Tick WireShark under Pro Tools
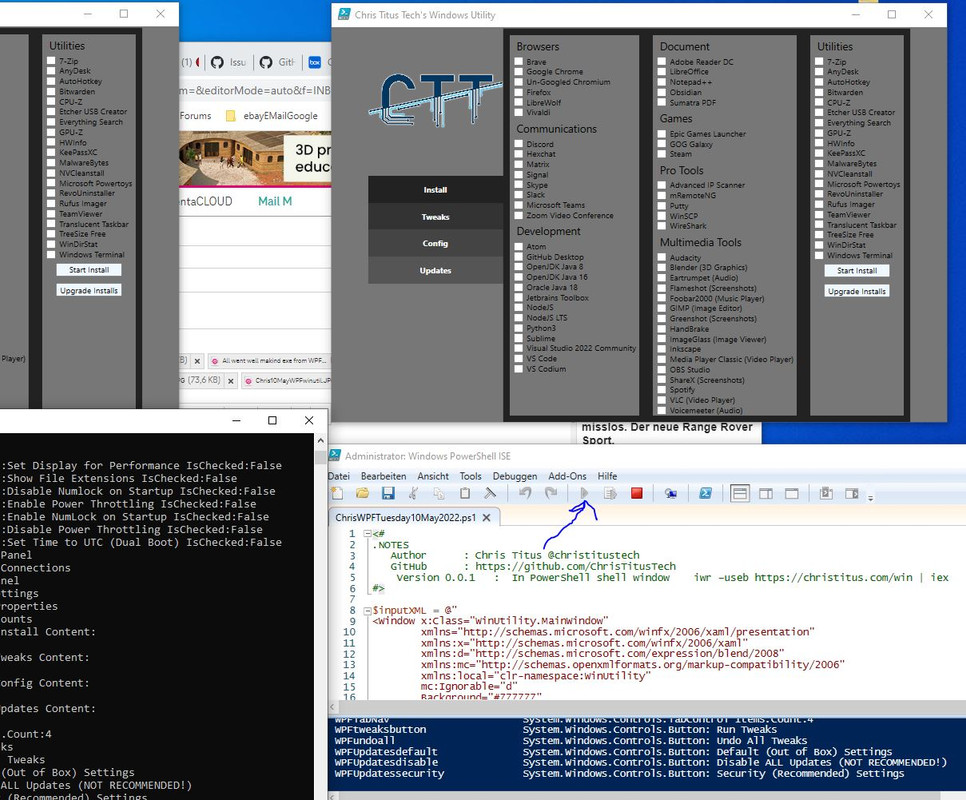 click(x=662, y=226)
